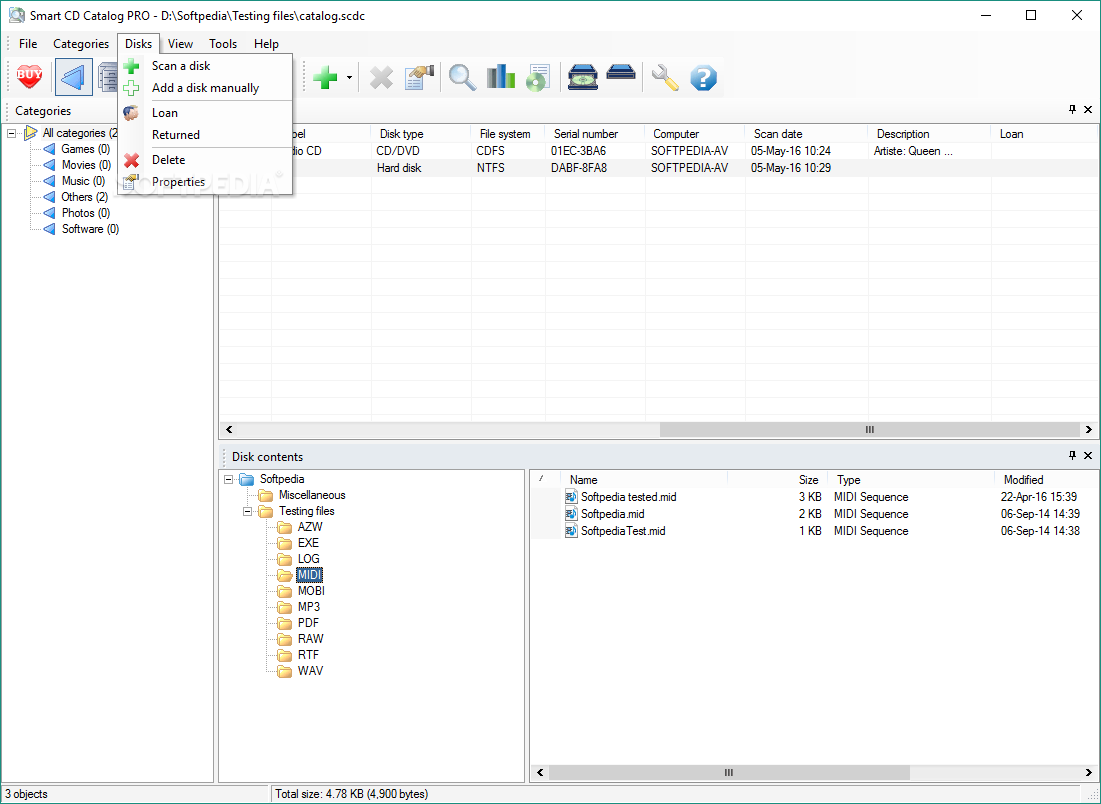Open Properties from the Disks menu
Image resolution: width=1101 pixels, height=804 pixels.
[x=204, y=182]
